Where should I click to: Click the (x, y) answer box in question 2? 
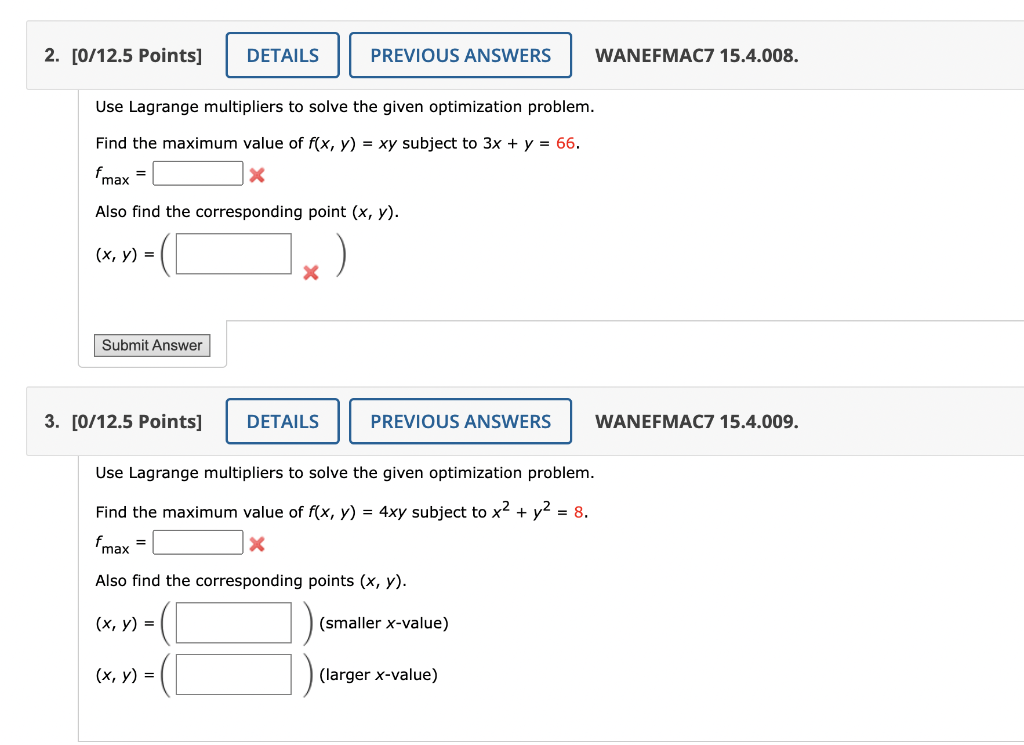232,253
